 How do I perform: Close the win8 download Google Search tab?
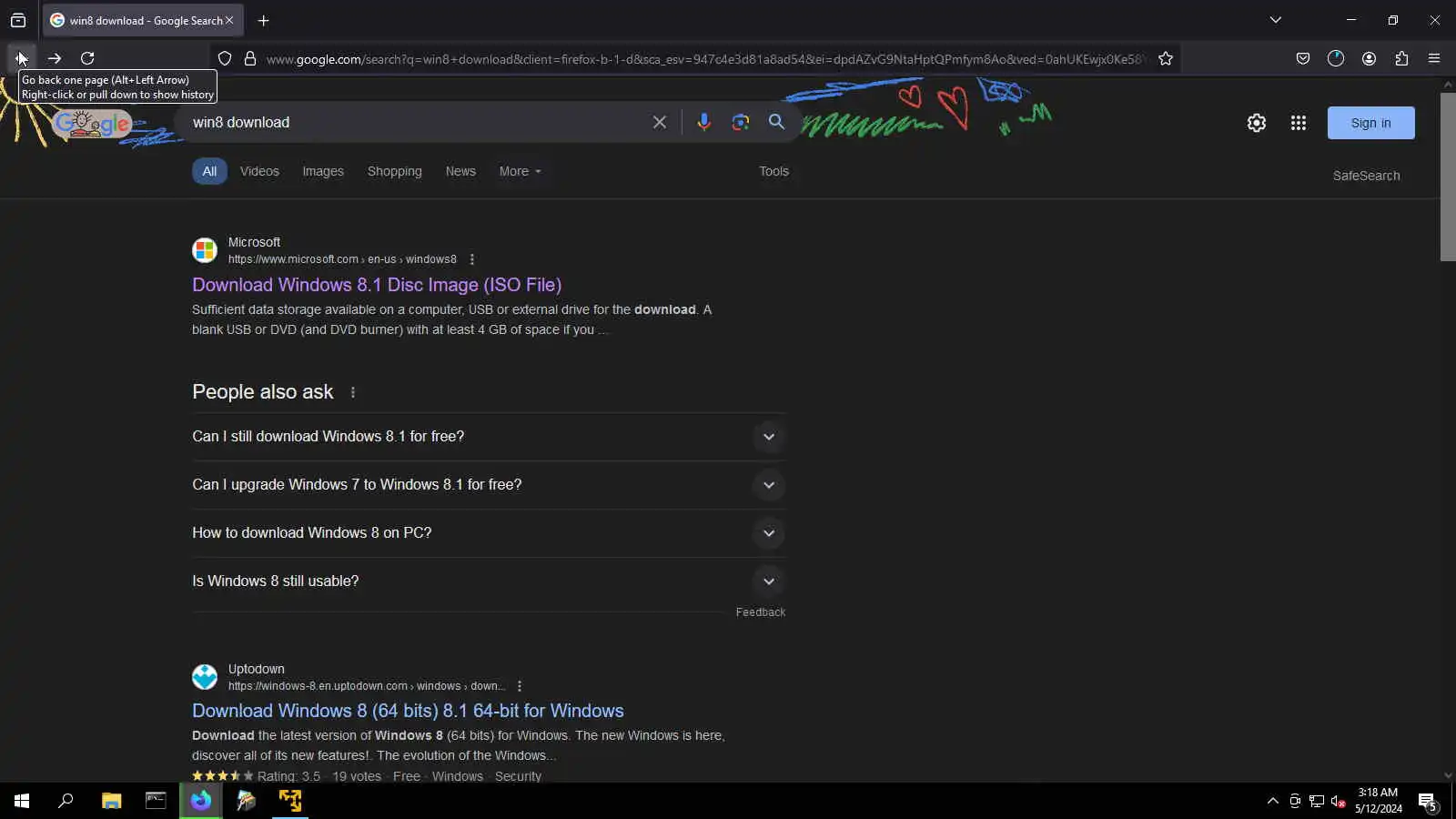pyautogui.click(x=229, y=20)
